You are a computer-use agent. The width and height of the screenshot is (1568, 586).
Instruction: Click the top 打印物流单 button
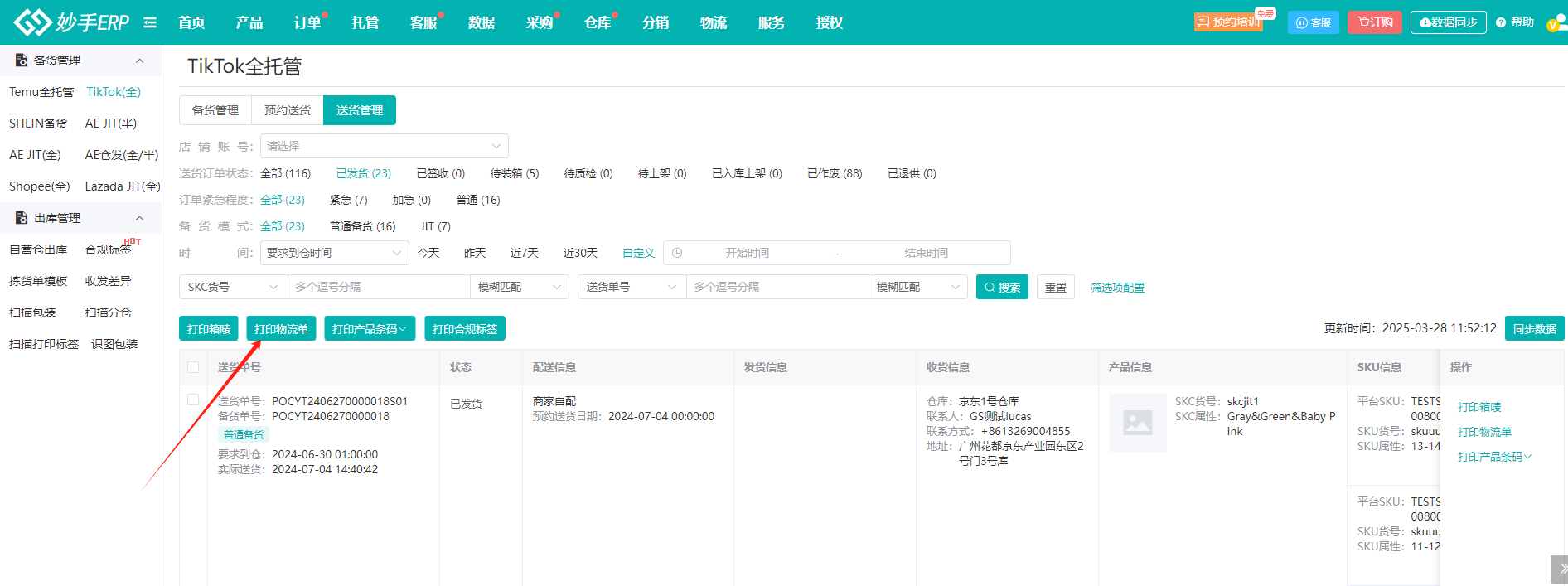pos(281,328)
